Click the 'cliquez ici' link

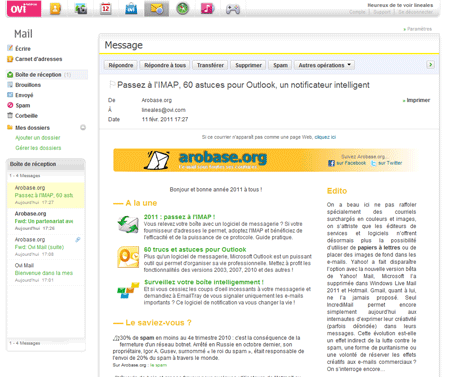pos(325,137)
